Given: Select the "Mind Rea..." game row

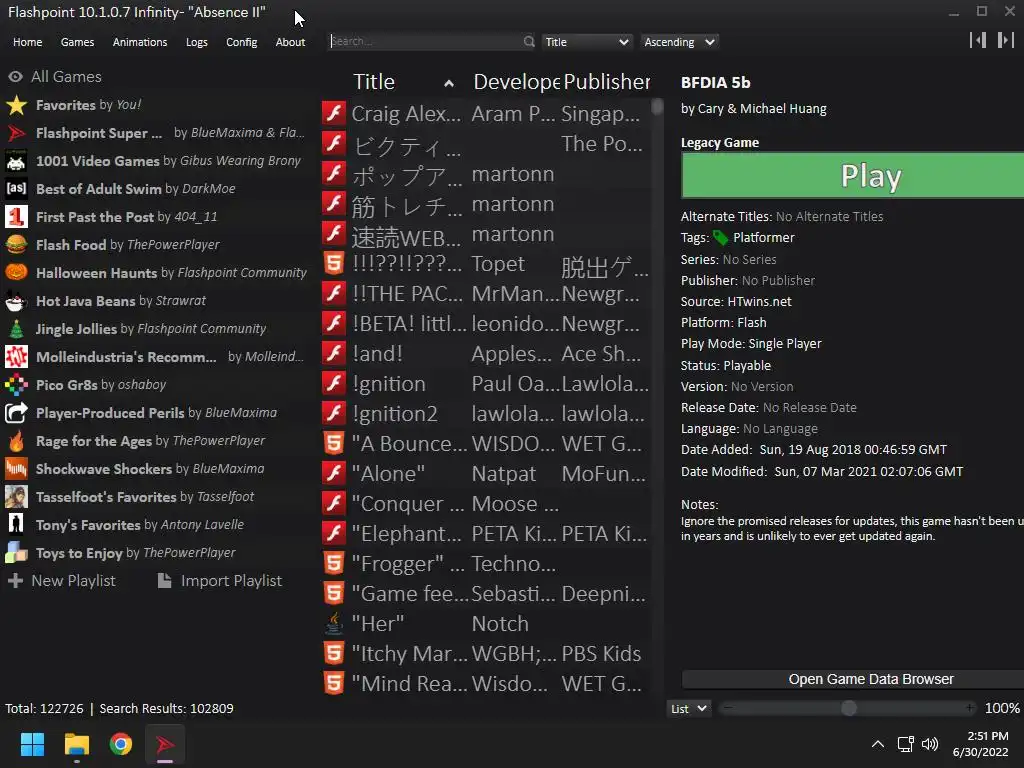Looking at the screenshot, I should click(485, 684).
